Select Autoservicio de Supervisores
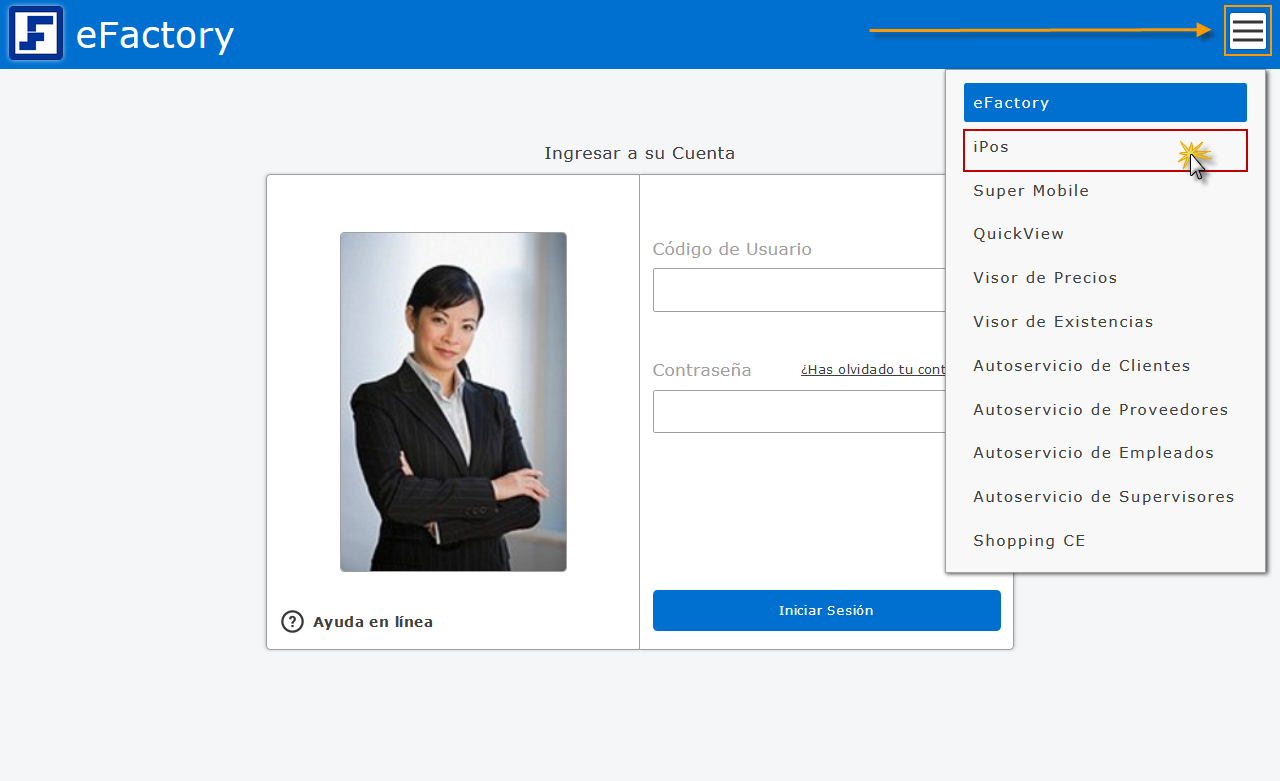 pos(1103,497)
